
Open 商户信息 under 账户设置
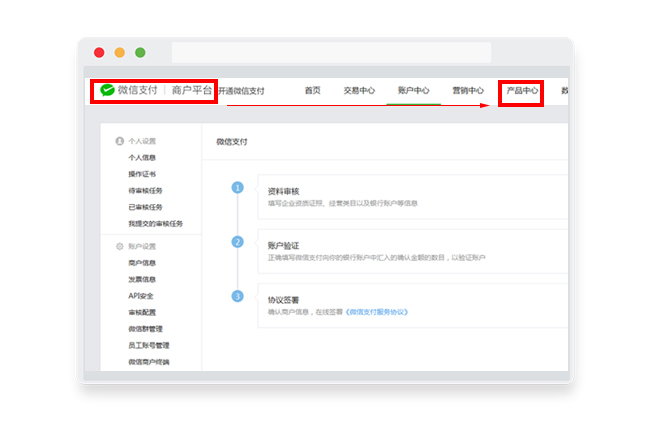(142, 263)
